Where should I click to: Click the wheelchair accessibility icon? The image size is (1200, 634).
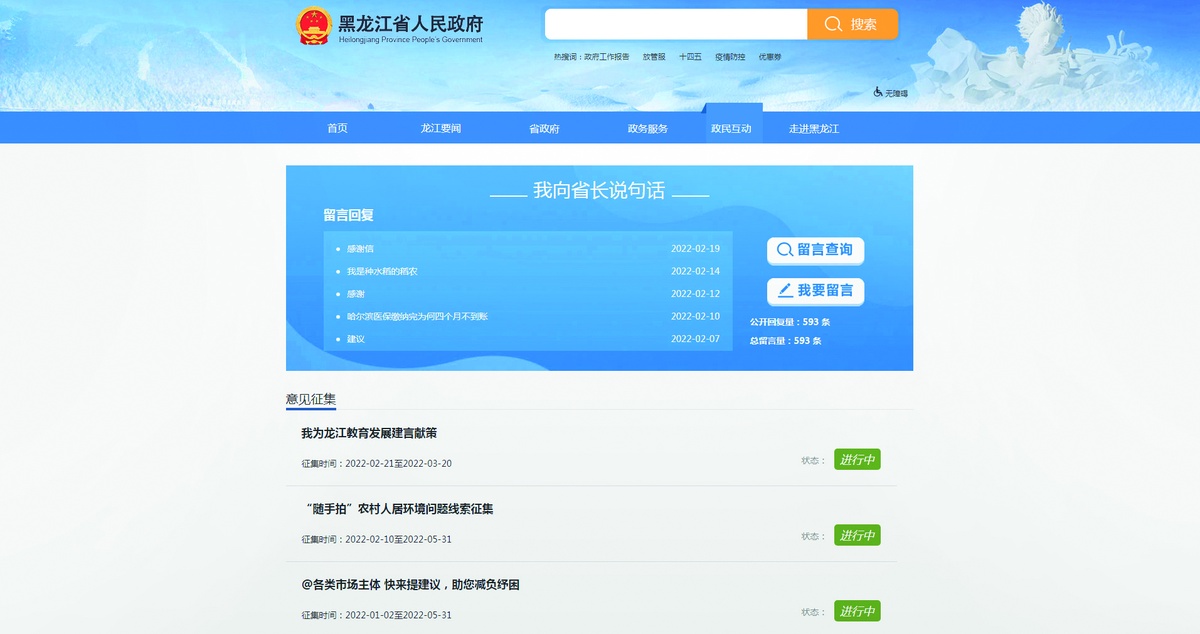pyautogui.click(x=878, y=92)
